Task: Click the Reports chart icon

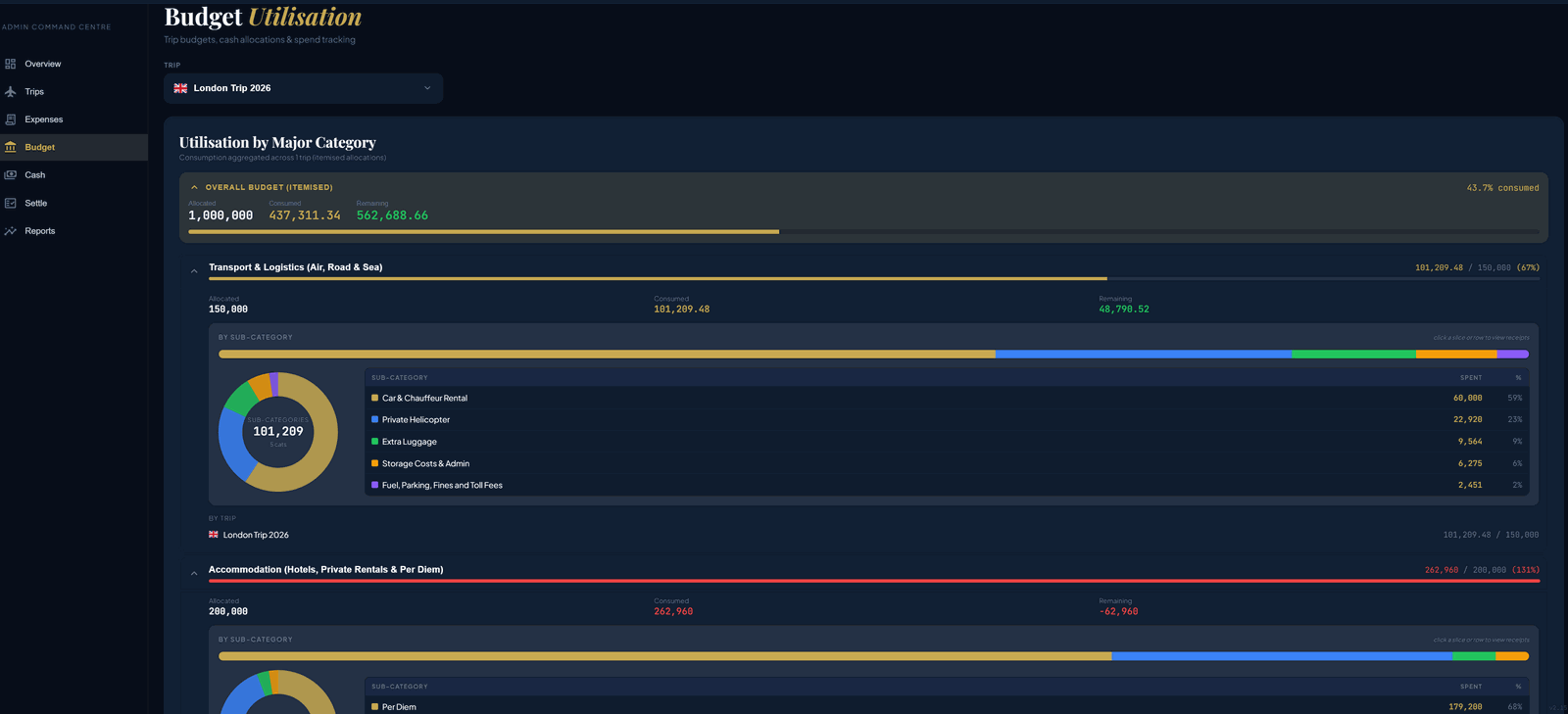Action: (11, 231)
